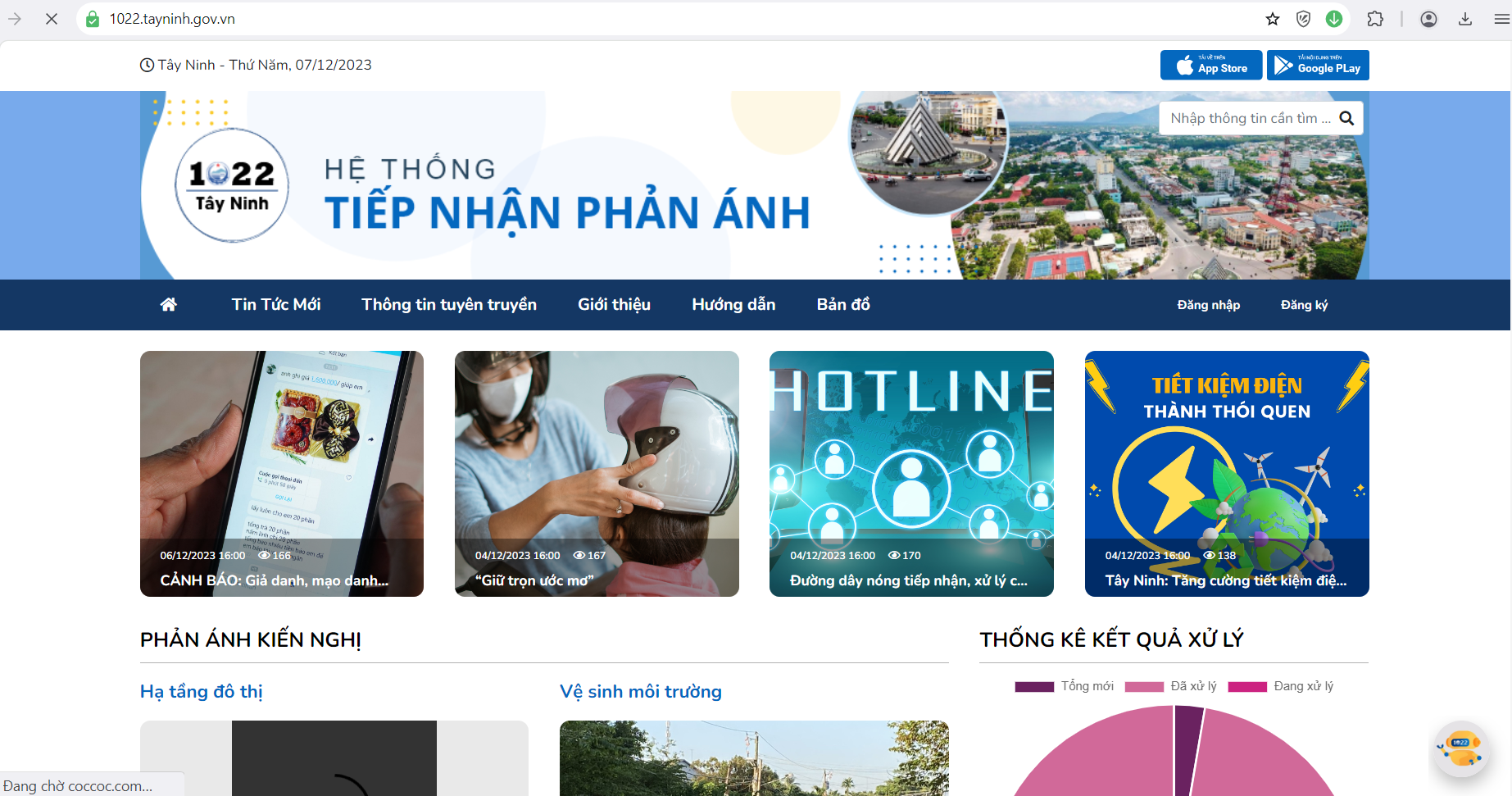The width and height of the screenshot is (1512, 796).
Task: Click Hạ tầng đô thị image thumbnail
Action: [x=334, y=758]
